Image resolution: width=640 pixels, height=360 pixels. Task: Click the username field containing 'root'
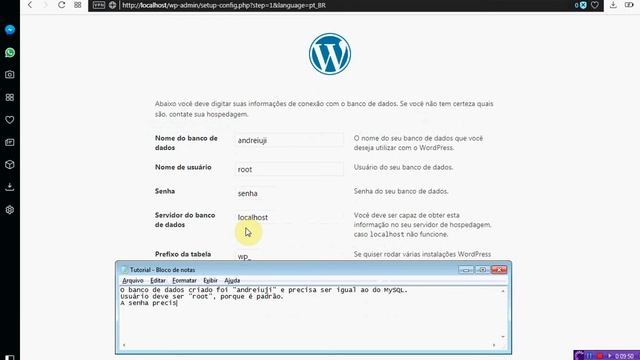tap(289, 169)
